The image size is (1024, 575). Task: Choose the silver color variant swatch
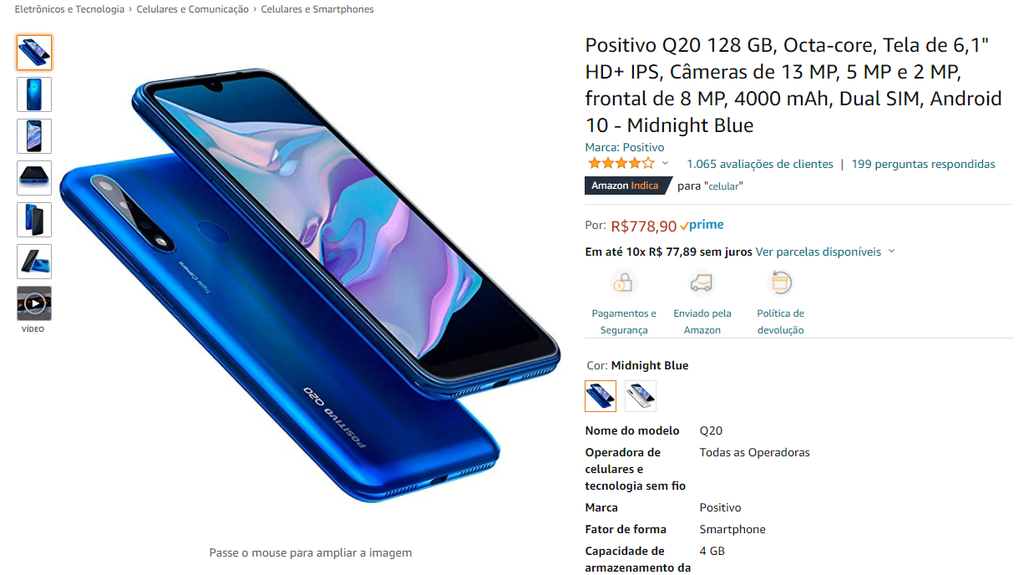(x=640, y=396)
